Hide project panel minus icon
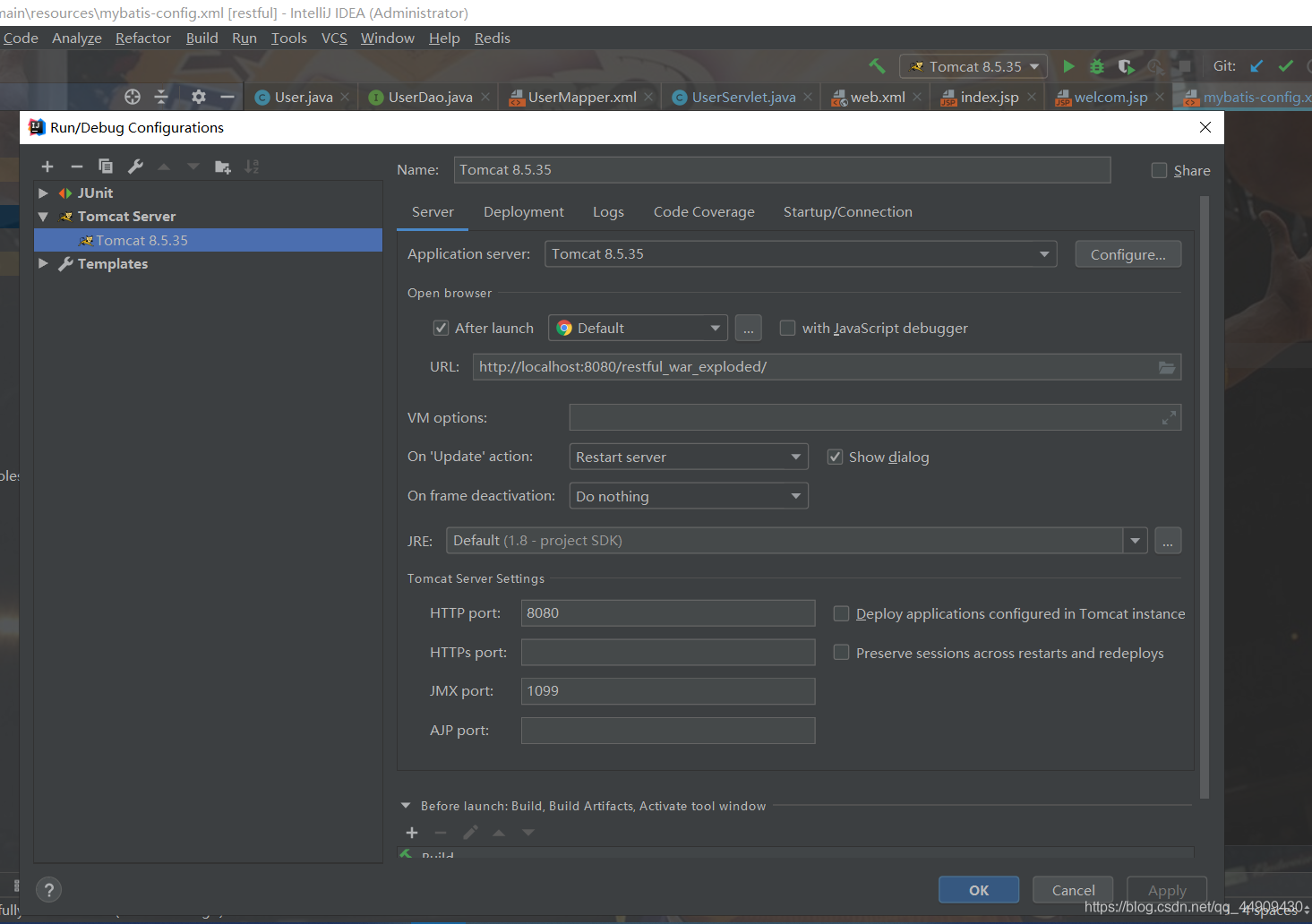 point(227,97)
